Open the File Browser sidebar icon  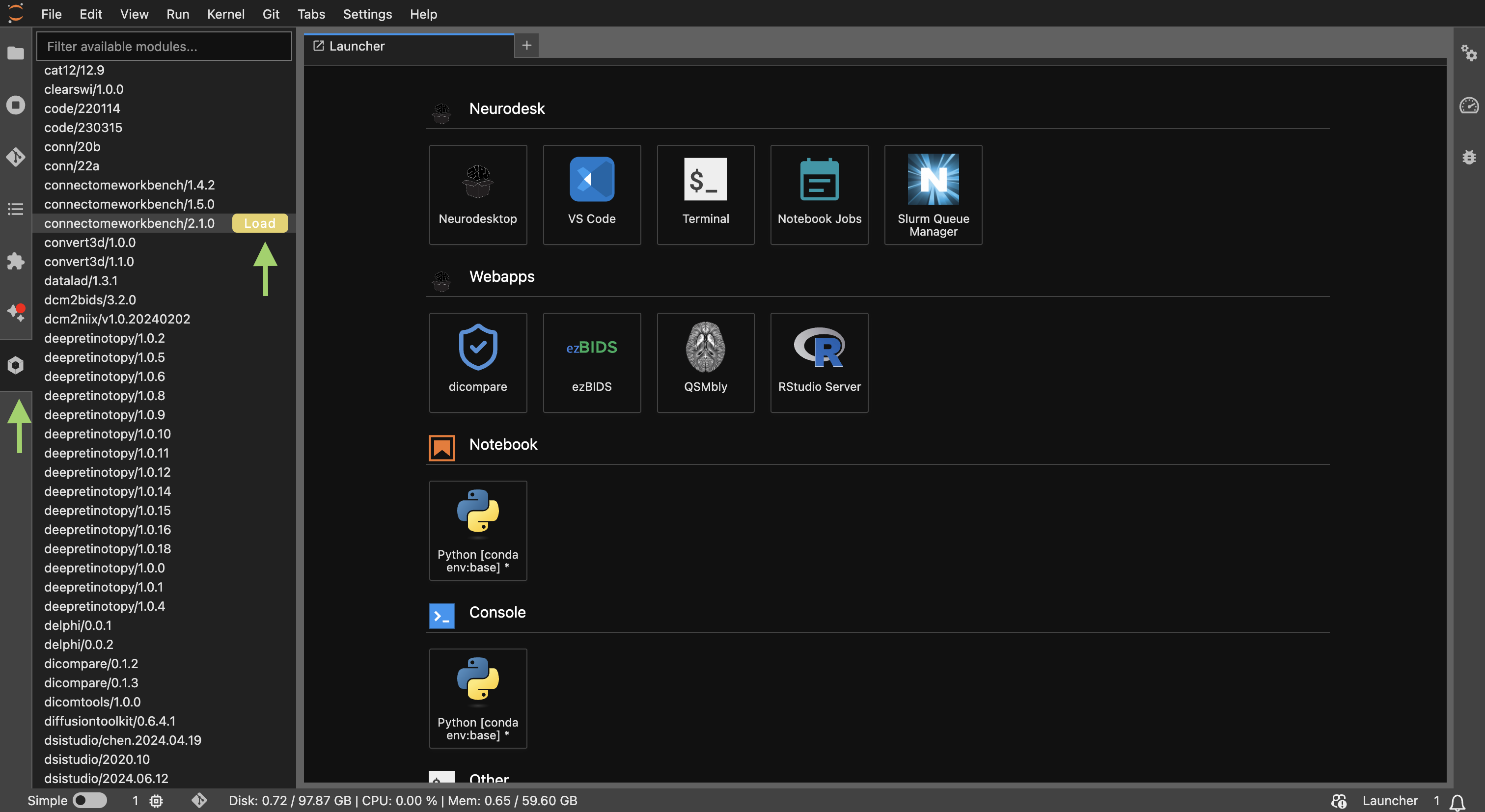16,53
